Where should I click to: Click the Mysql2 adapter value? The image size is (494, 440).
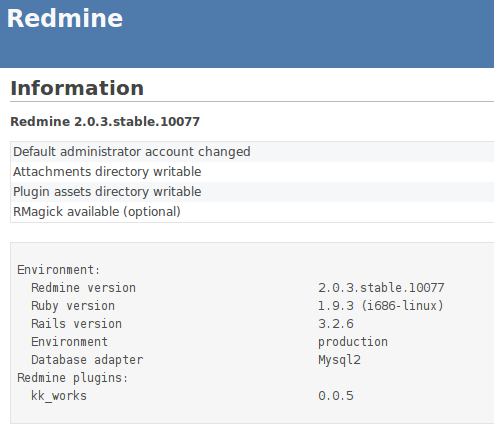click(x=339, y=360)
